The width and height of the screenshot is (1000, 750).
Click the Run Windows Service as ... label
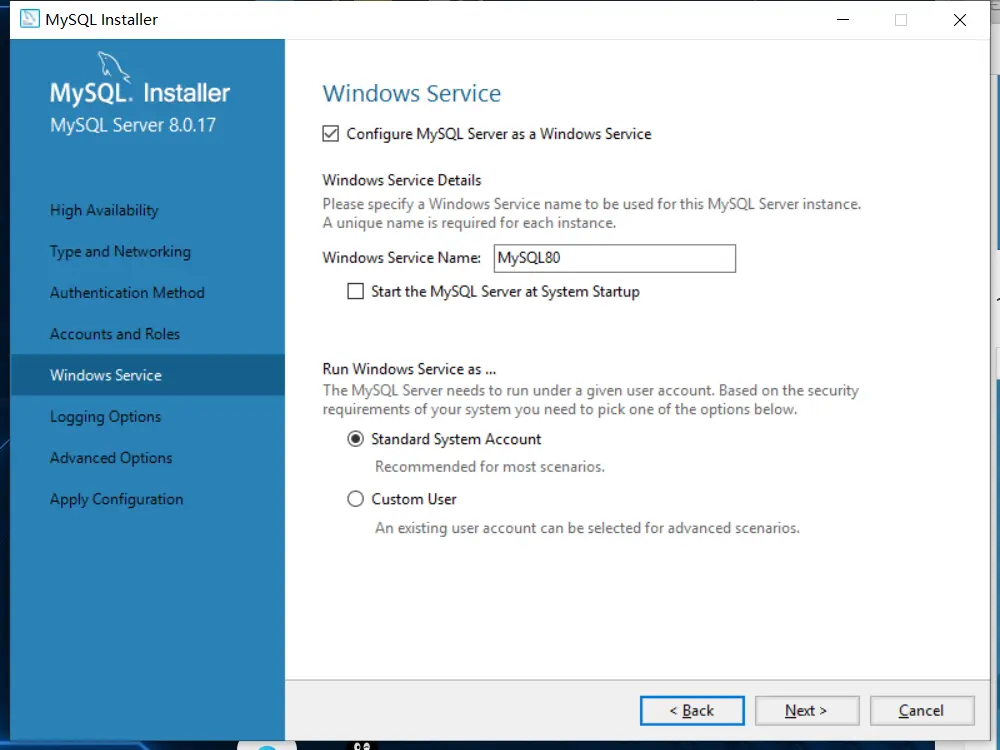click(x=409, y=369)
